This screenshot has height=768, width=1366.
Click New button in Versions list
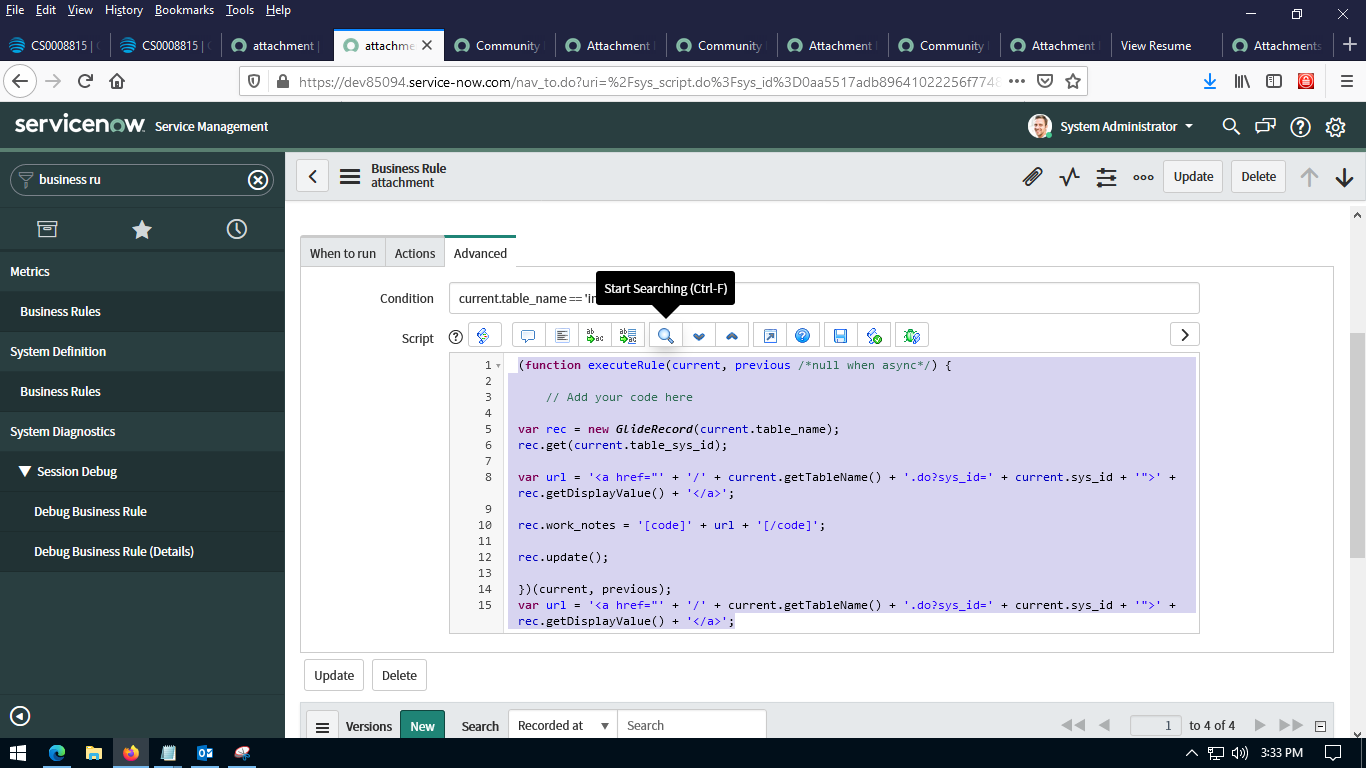(x=422, y=726)
